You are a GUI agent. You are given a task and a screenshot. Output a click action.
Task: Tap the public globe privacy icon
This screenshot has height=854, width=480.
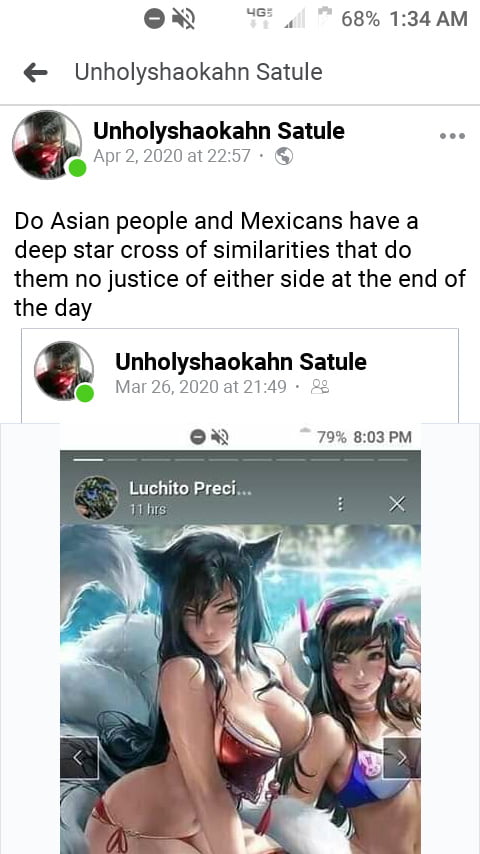point(284,157)
